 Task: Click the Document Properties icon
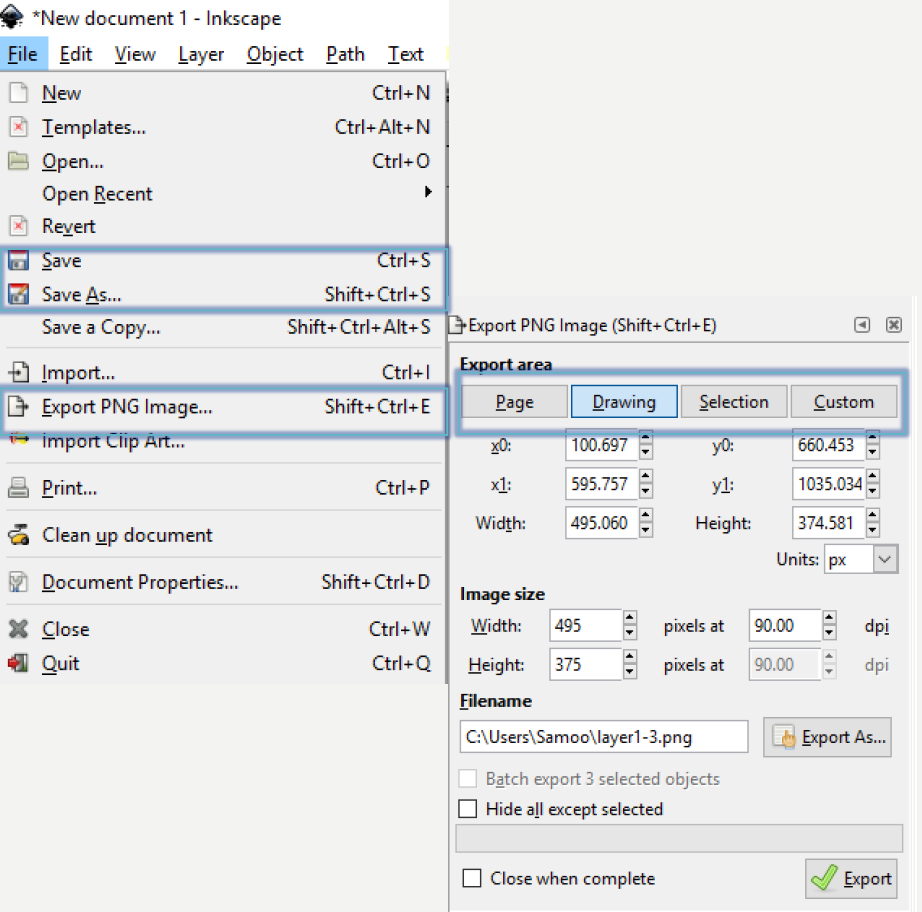18,582
